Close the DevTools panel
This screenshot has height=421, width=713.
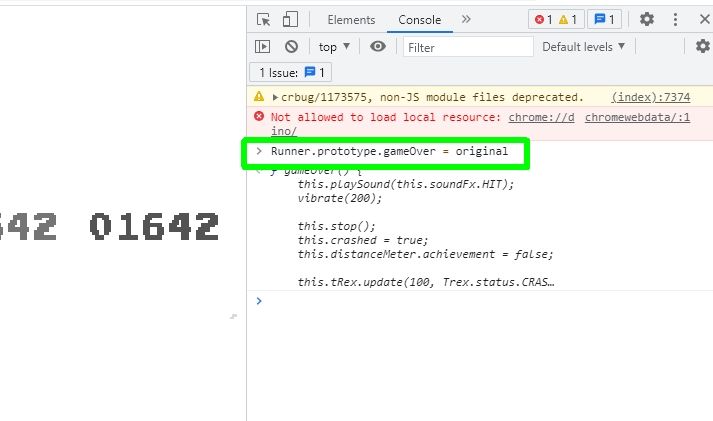704,19
